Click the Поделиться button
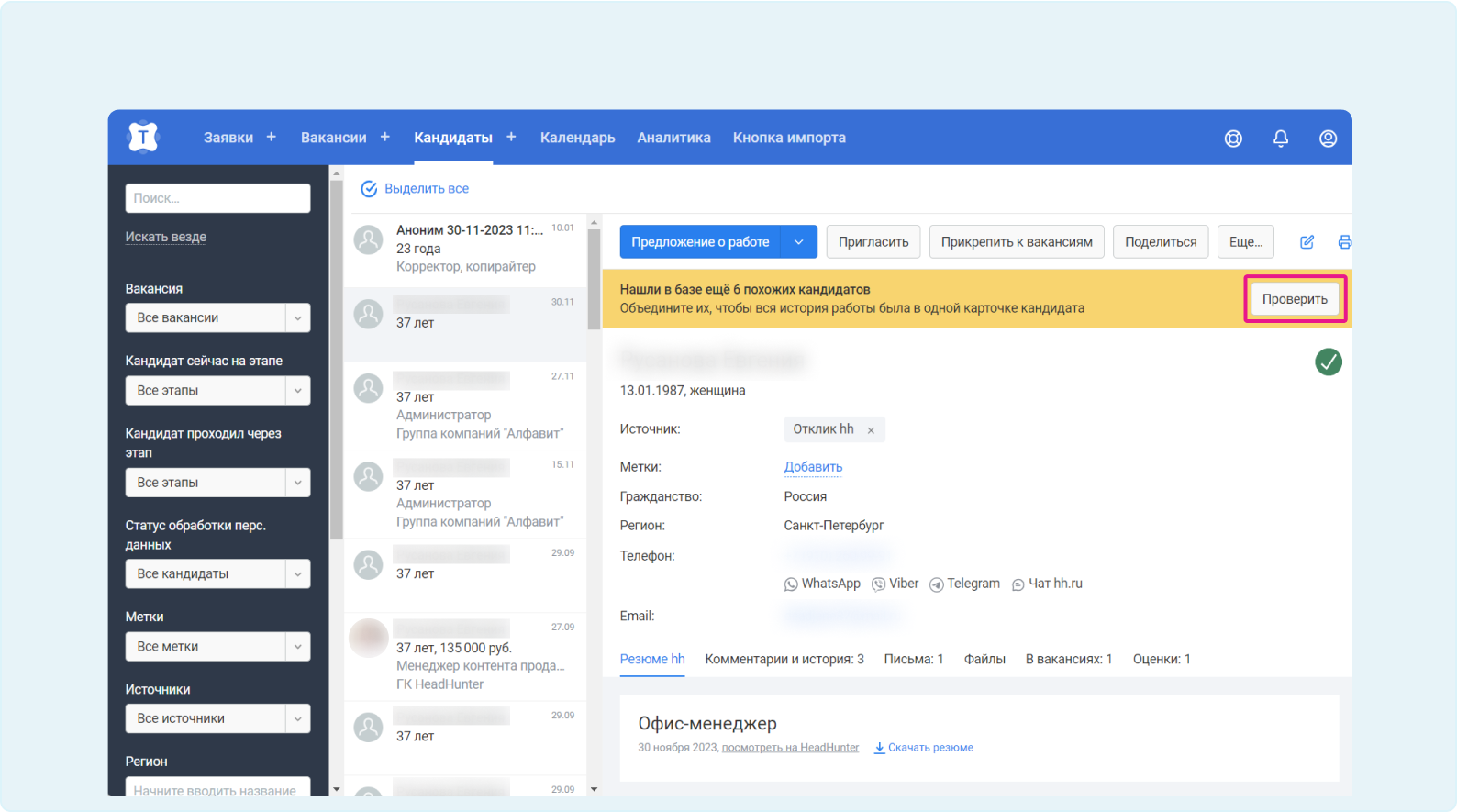Image resolution: width=1457 pixels, height=812 pixels. [1161, 242]
